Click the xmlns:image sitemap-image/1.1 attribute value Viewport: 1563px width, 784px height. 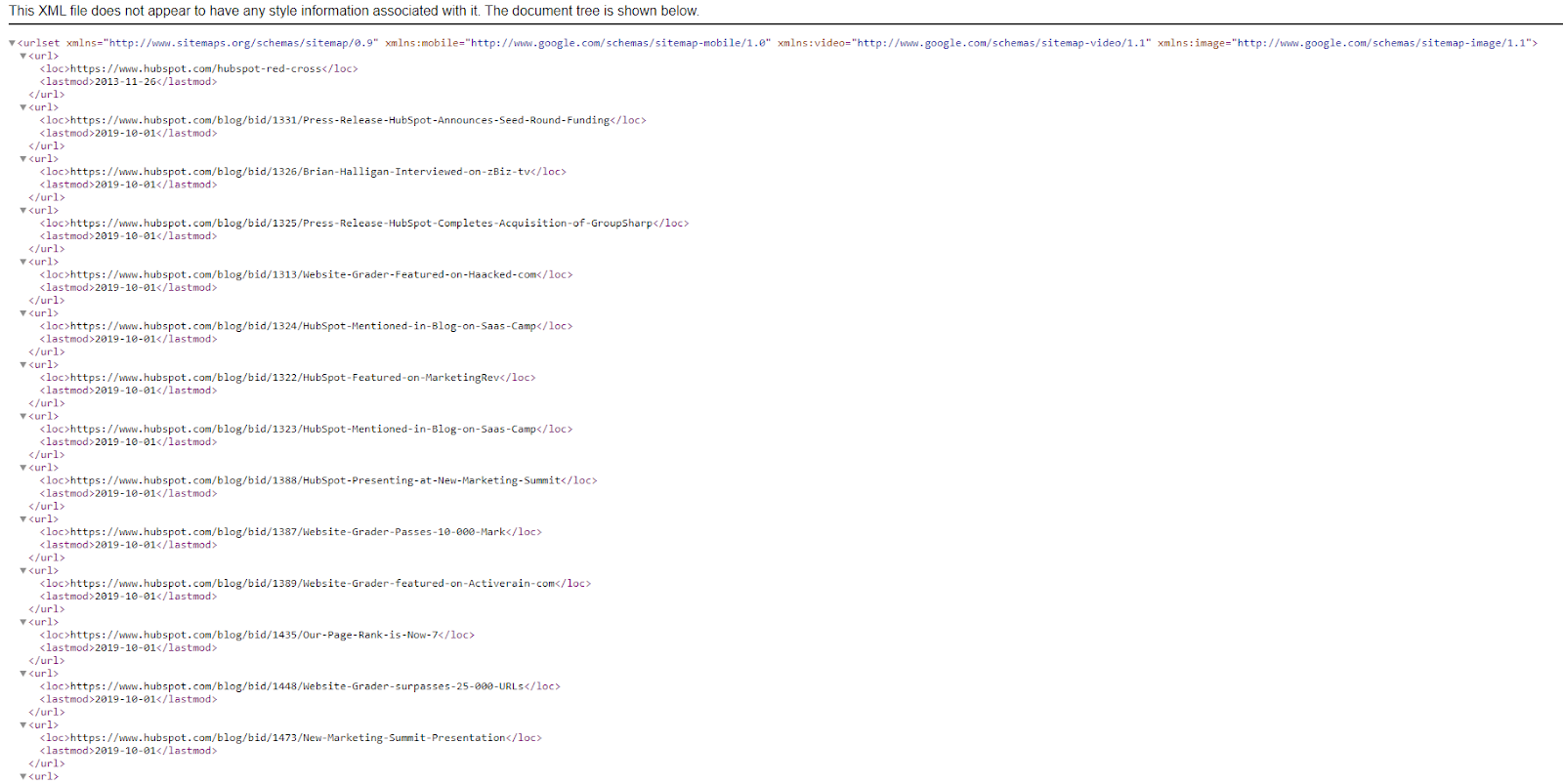1381,43
